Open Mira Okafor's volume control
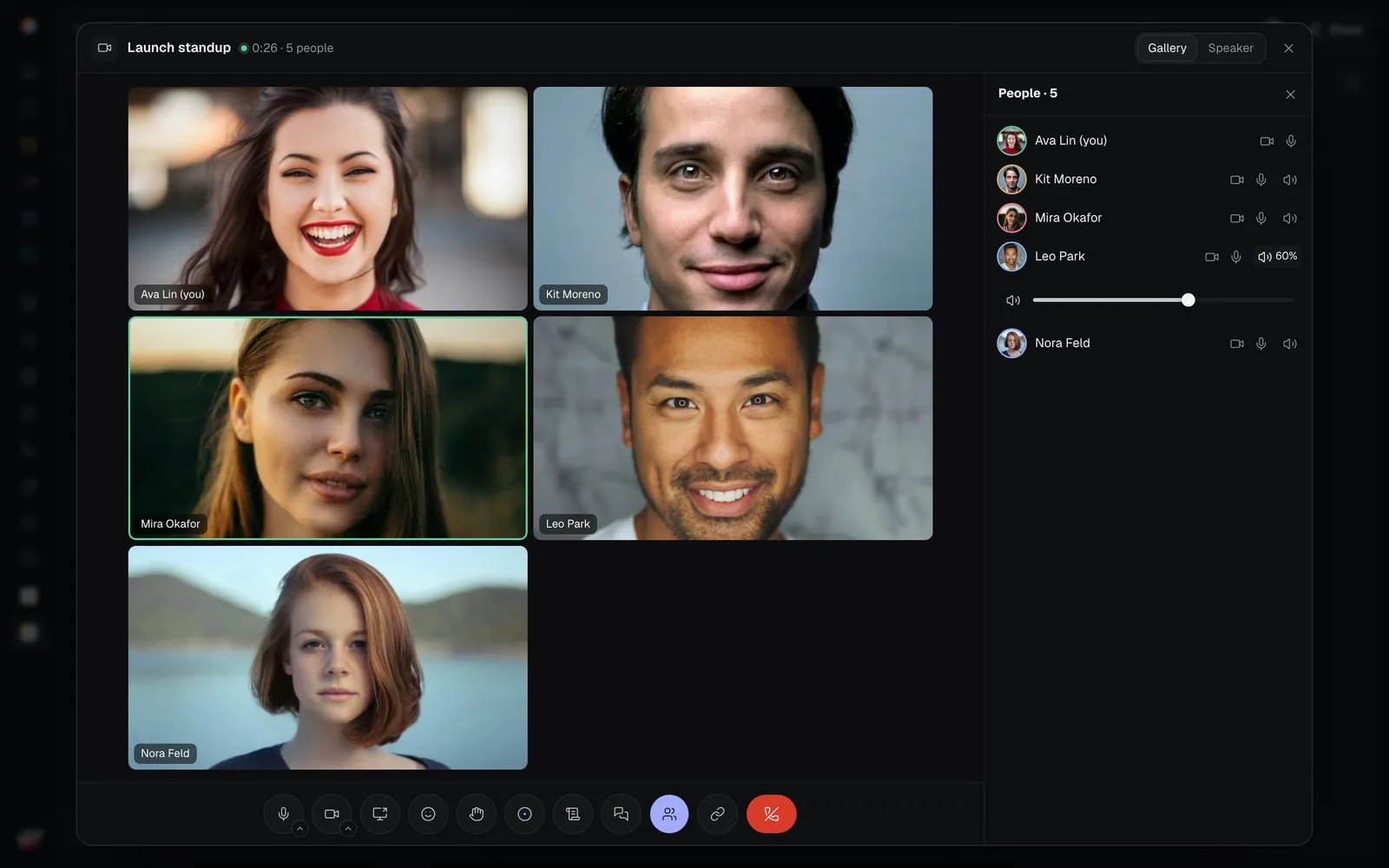Viewport: 1389px width, 868px height. [x=1290, y=218]
